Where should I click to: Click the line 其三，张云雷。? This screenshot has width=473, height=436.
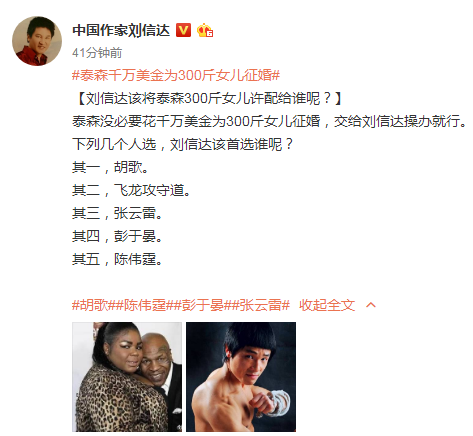click(117, 213)
